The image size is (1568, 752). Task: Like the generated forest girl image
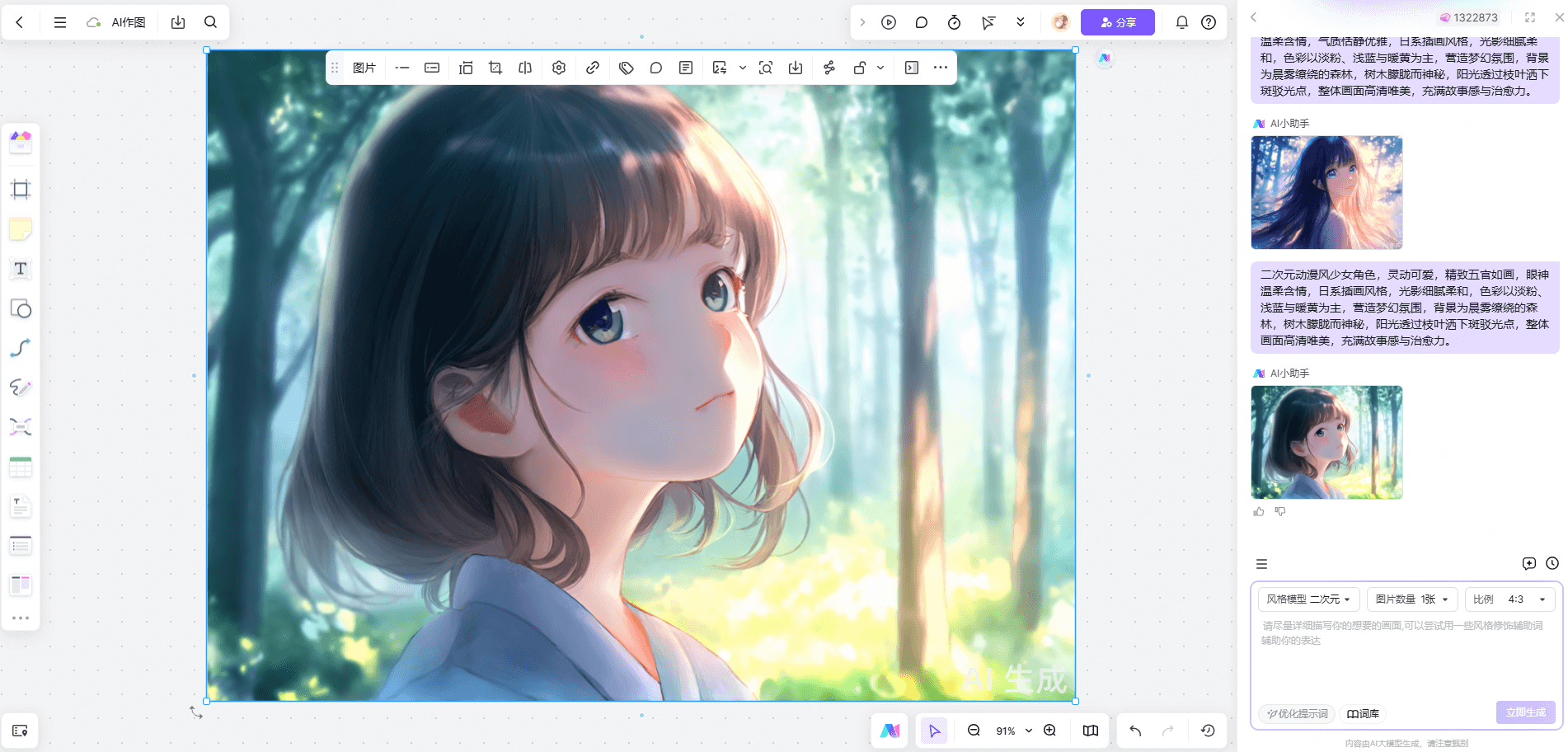click(x=1259, y=512)
